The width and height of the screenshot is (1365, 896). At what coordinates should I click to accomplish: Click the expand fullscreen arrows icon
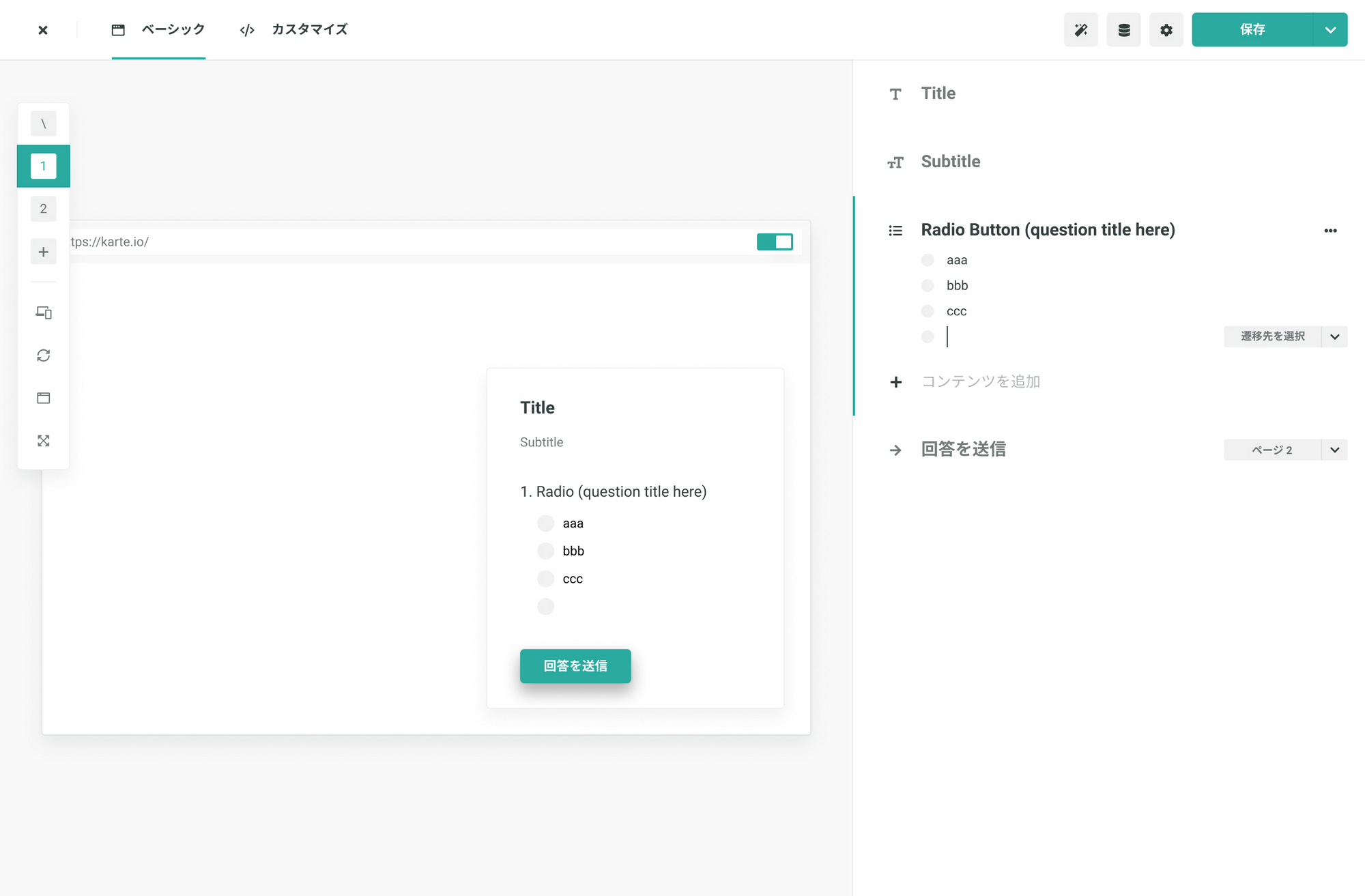(x=44, y=441)
